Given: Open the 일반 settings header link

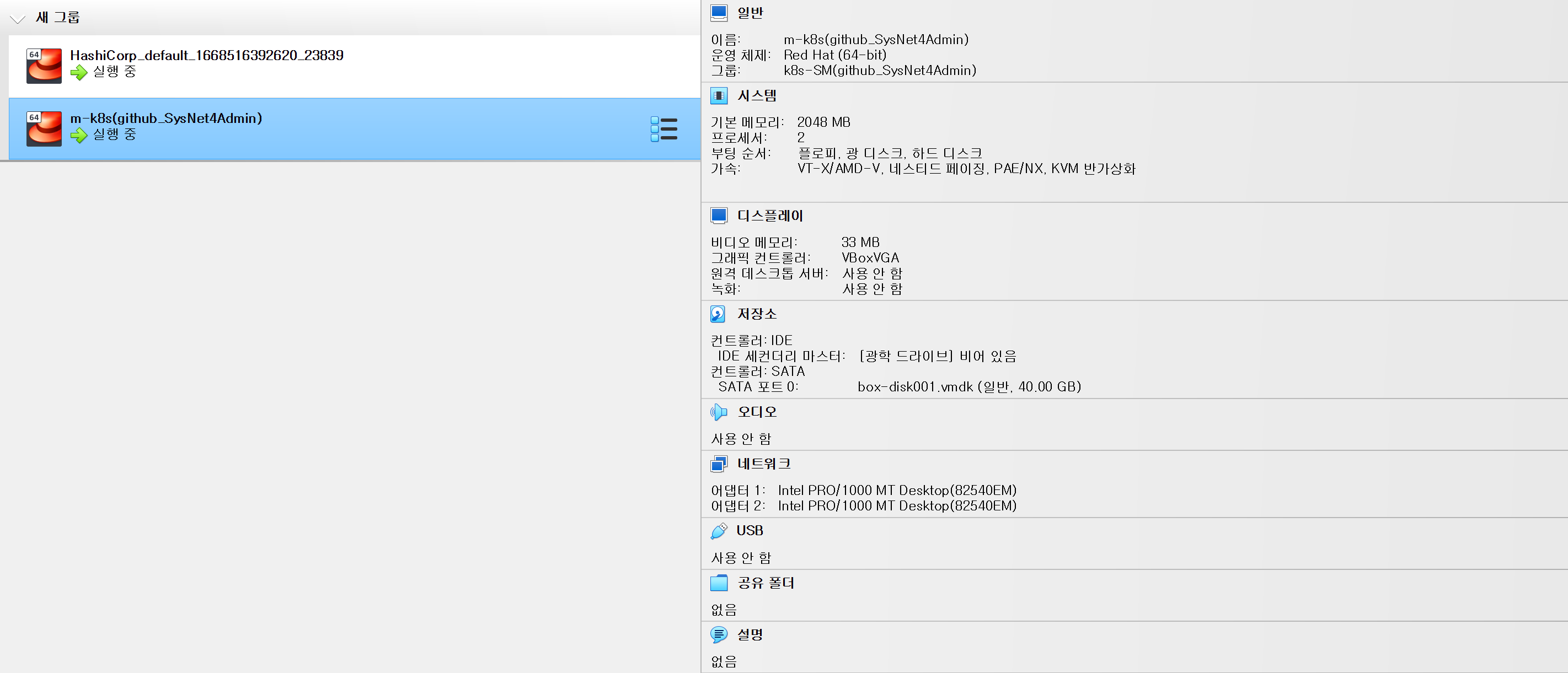Looking at the screenshot, I should coord(750,13).
